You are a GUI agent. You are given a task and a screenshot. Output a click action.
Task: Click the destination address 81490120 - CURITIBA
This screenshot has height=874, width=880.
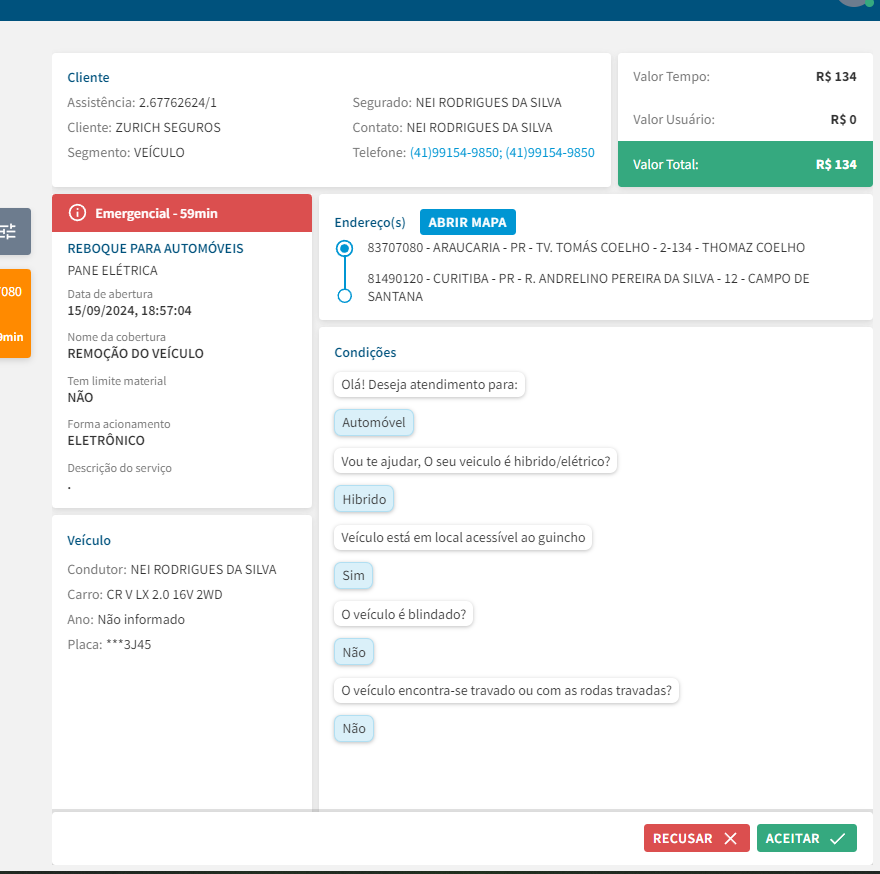pyautogui.click(x=588, y=287)
